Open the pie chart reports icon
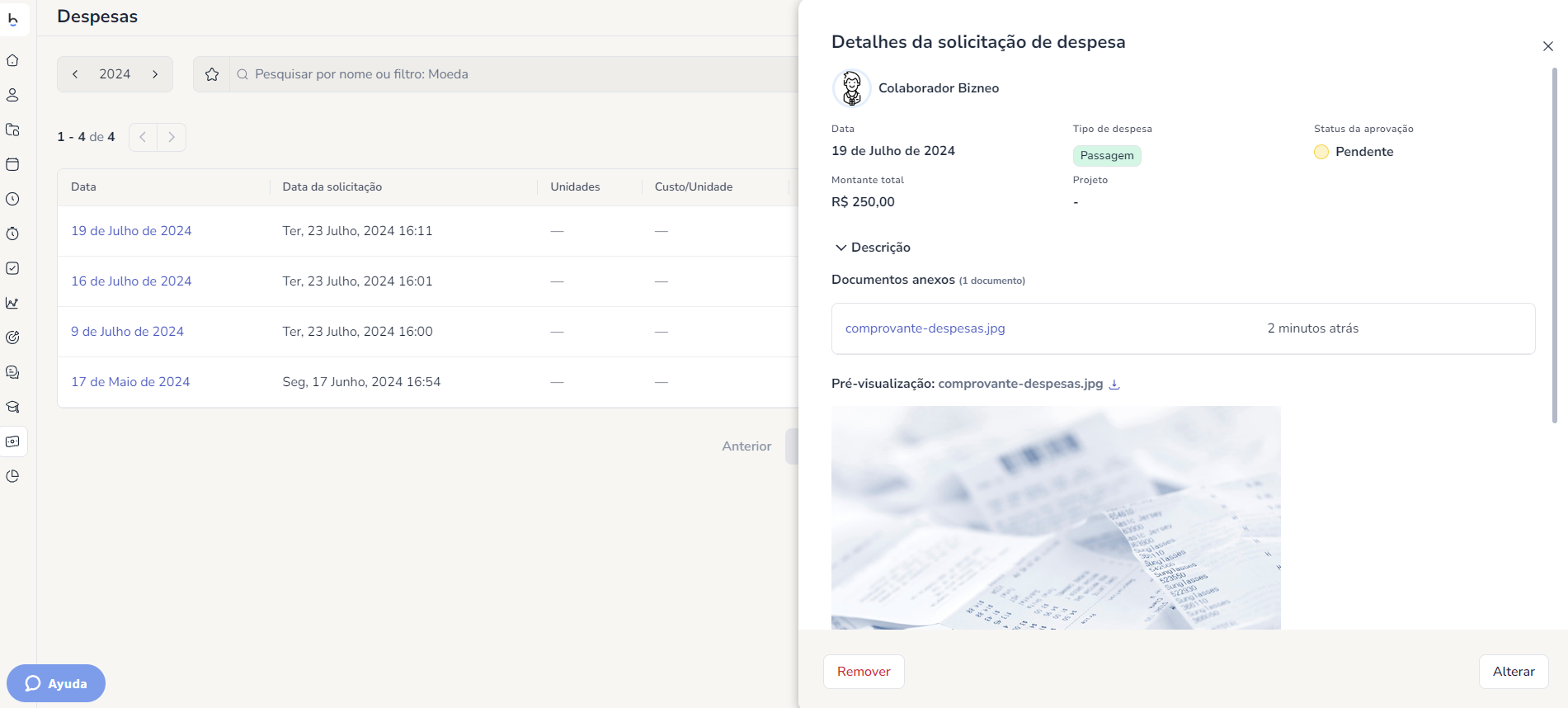This screenshot has width=1568, height=708. [12, 476]
